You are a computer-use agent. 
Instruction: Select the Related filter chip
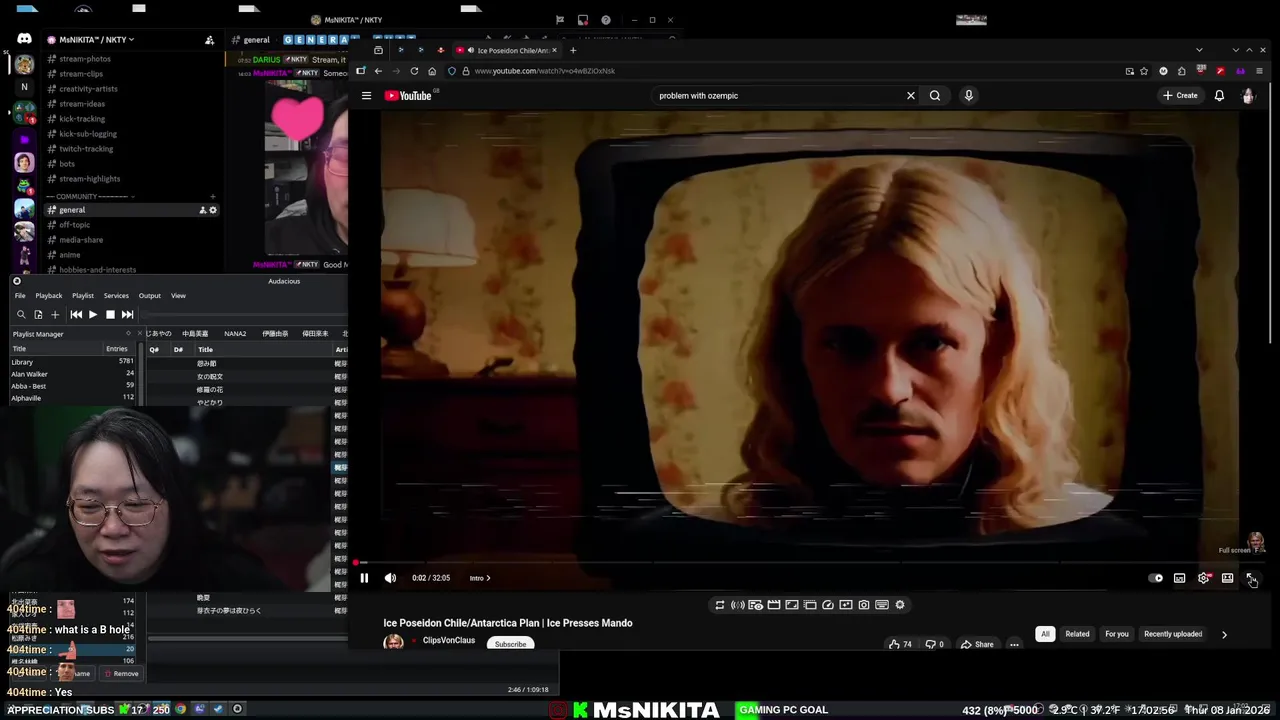1077,634
